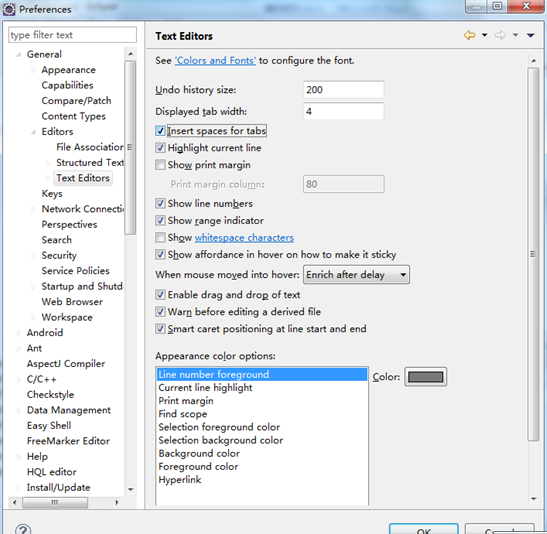The width and height of the screenshot is (547, 534).
Task: Toggle Show whitespace characters checkbox
Action: [160, 238]
